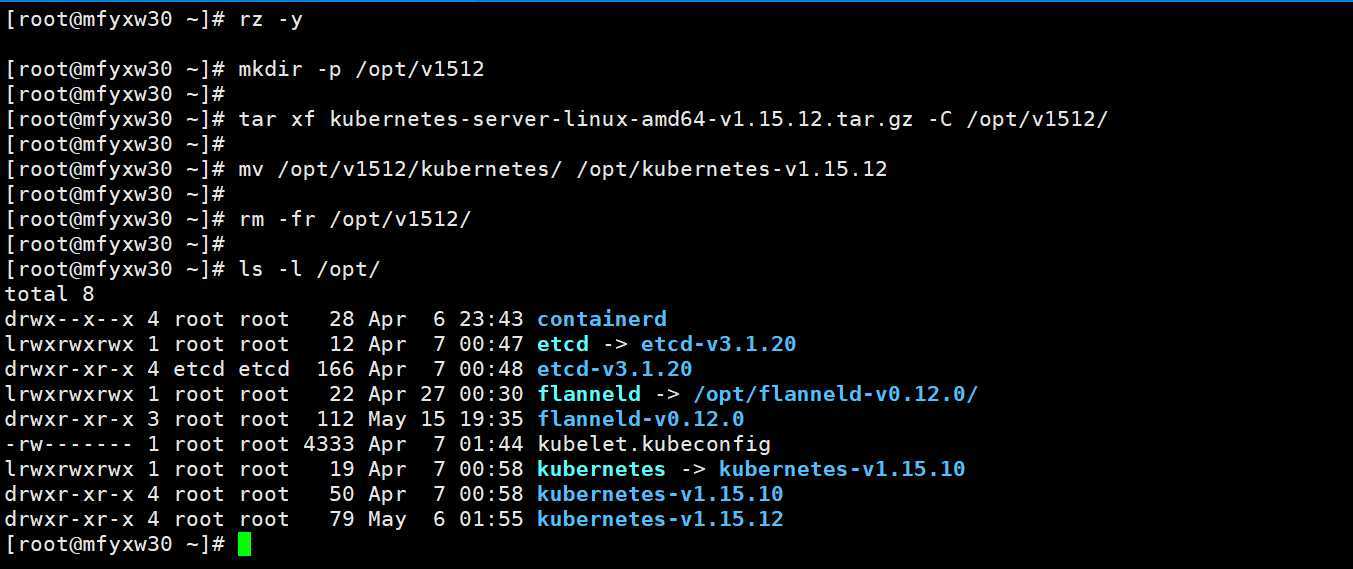Click the "mv" command line text
Screen dimensions: 1353x569
pos(562,169)
